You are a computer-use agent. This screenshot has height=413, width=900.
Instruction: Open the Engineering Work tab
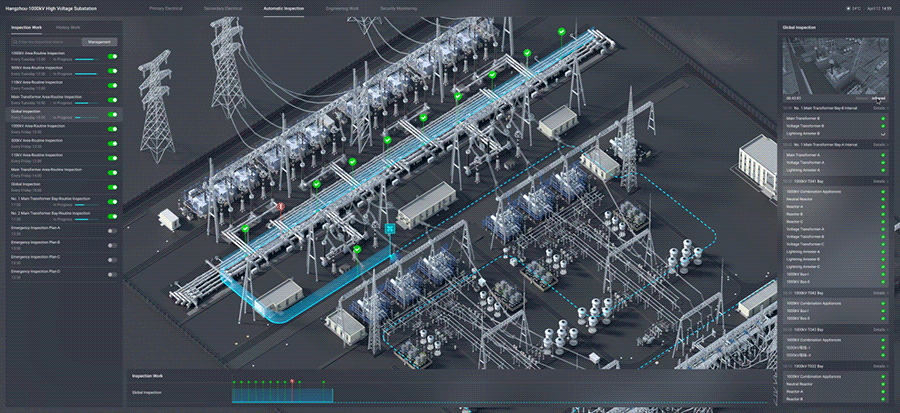pyautogui.click(x=342, y=9)
